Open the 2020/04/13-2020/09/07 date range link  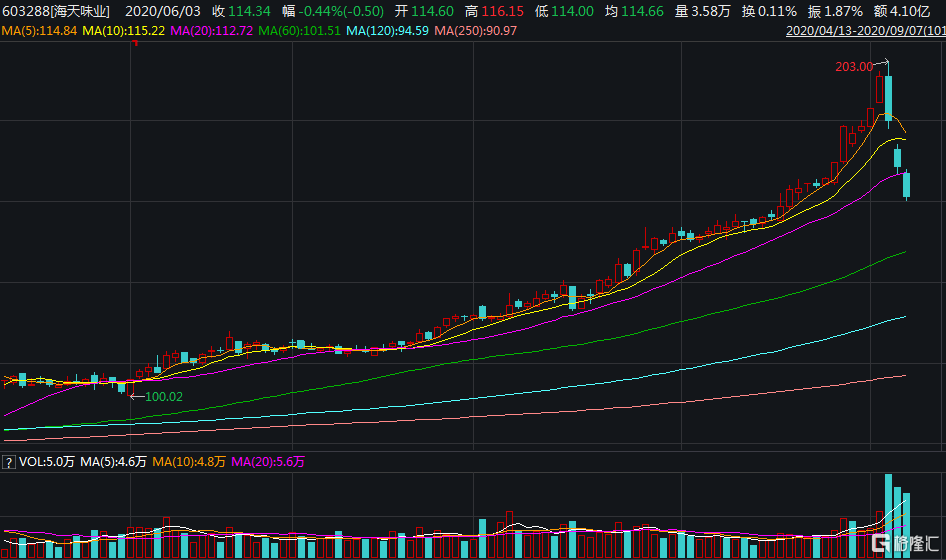coord(866,30)
